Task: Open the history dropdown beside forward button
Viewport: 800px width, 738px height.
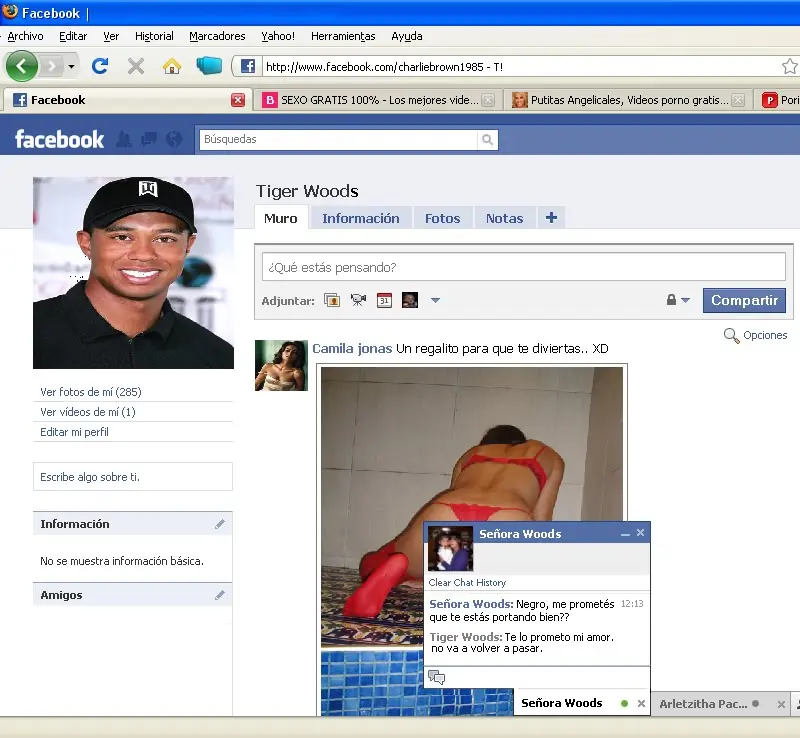Action: [72, 66]
